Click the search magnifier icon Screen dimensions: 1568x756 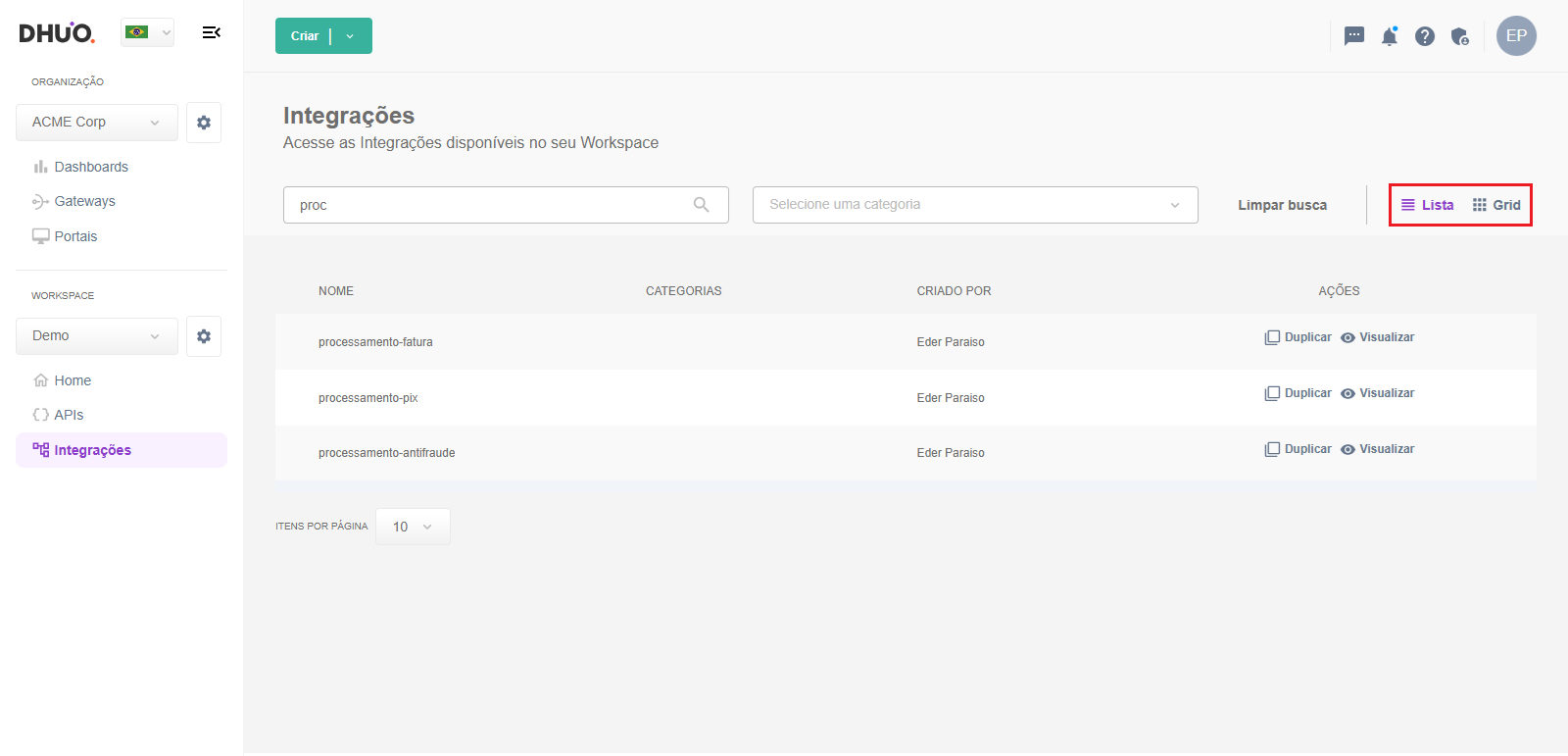(x=701, y=205)
